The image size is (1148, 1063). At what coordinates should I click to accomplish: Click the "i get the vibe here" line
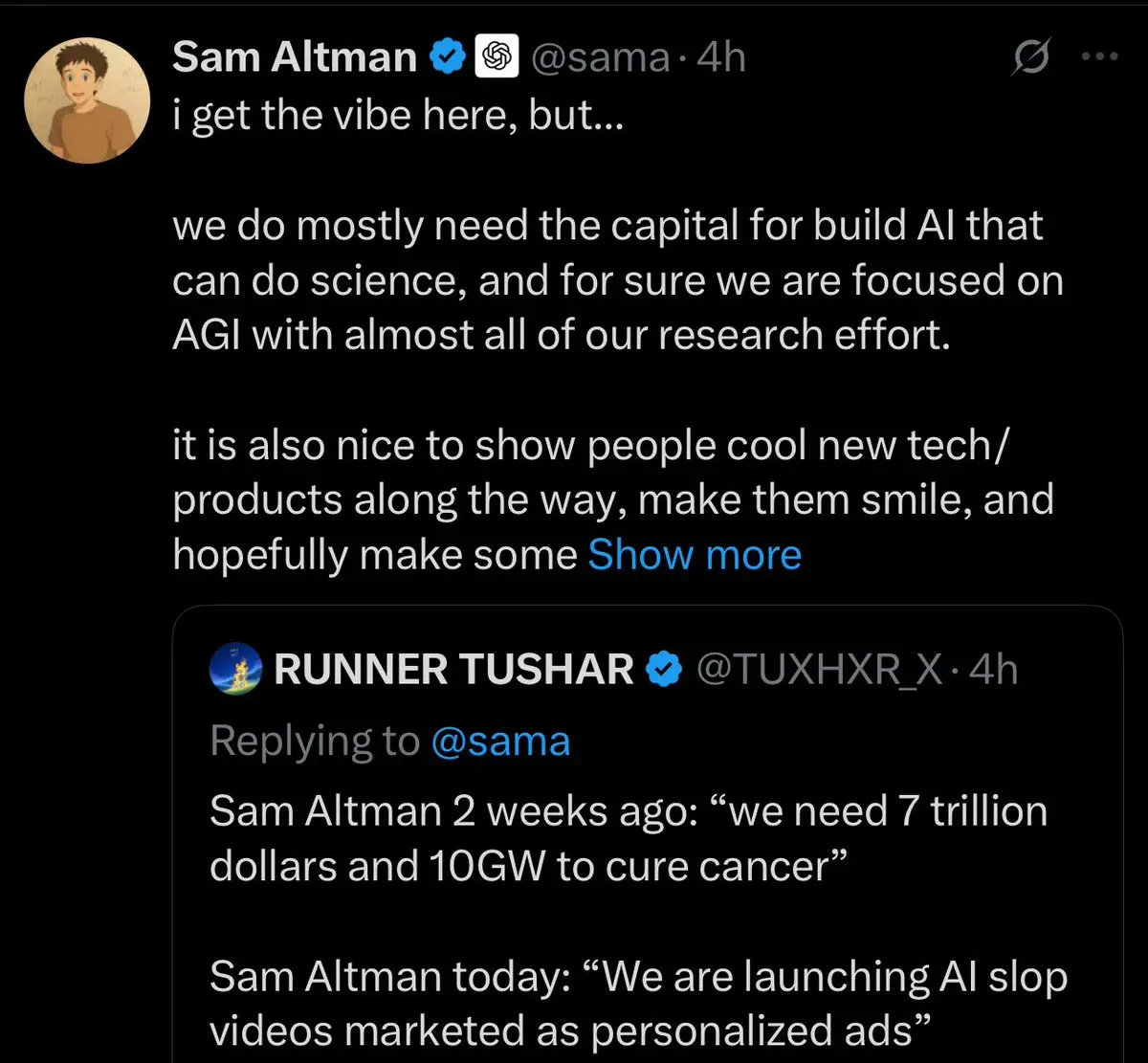click(x=398, y=115)
